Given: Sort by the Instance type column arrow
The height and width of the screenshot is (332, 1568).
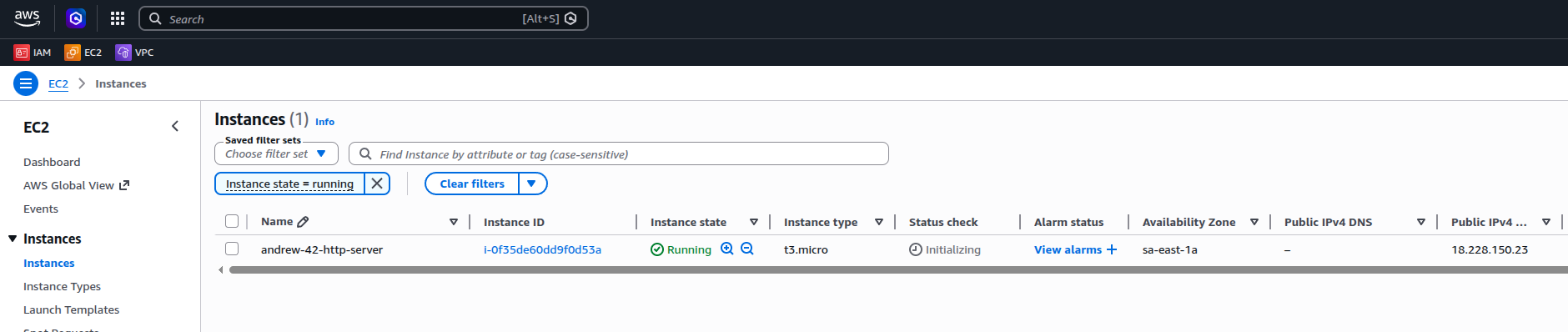Looking at the screenshot, I should pos(879,222).
